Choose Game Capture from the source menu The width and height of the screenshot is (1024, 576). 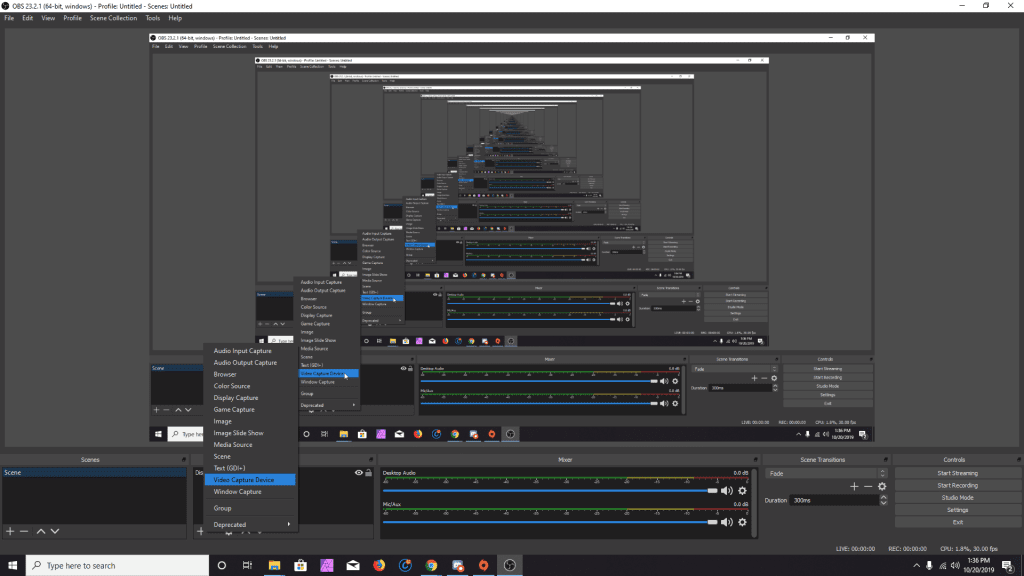click(x=250, y=409)
